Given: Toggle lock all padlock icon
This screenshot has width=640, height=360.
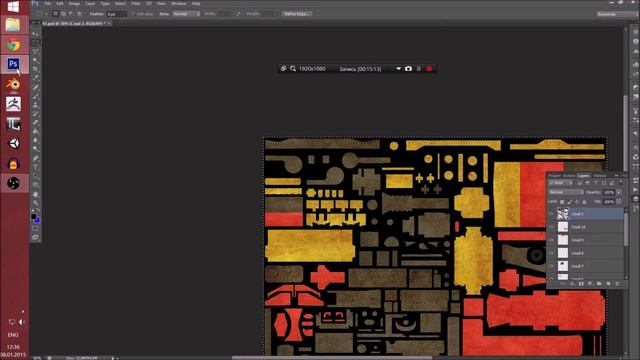Looking at the screenshot, I should 584,202.
